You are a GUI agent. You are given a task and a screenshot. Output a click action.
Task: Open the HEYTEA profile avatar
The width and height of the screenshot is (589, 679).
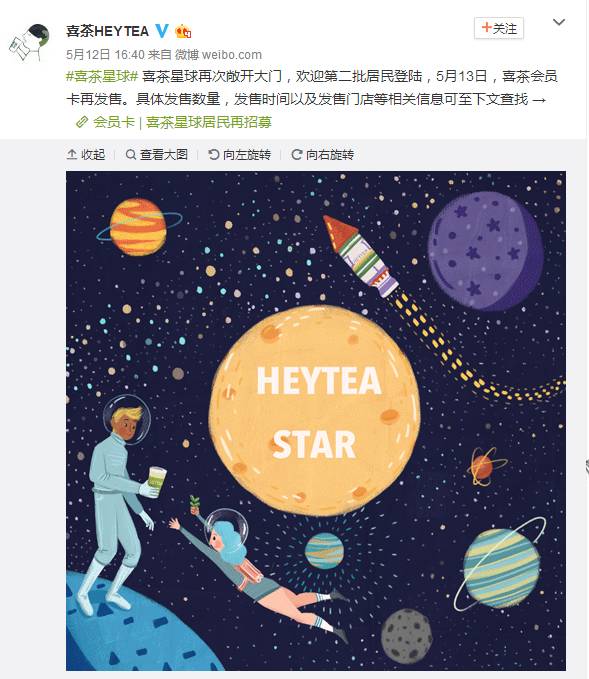(x=29, y=42)
